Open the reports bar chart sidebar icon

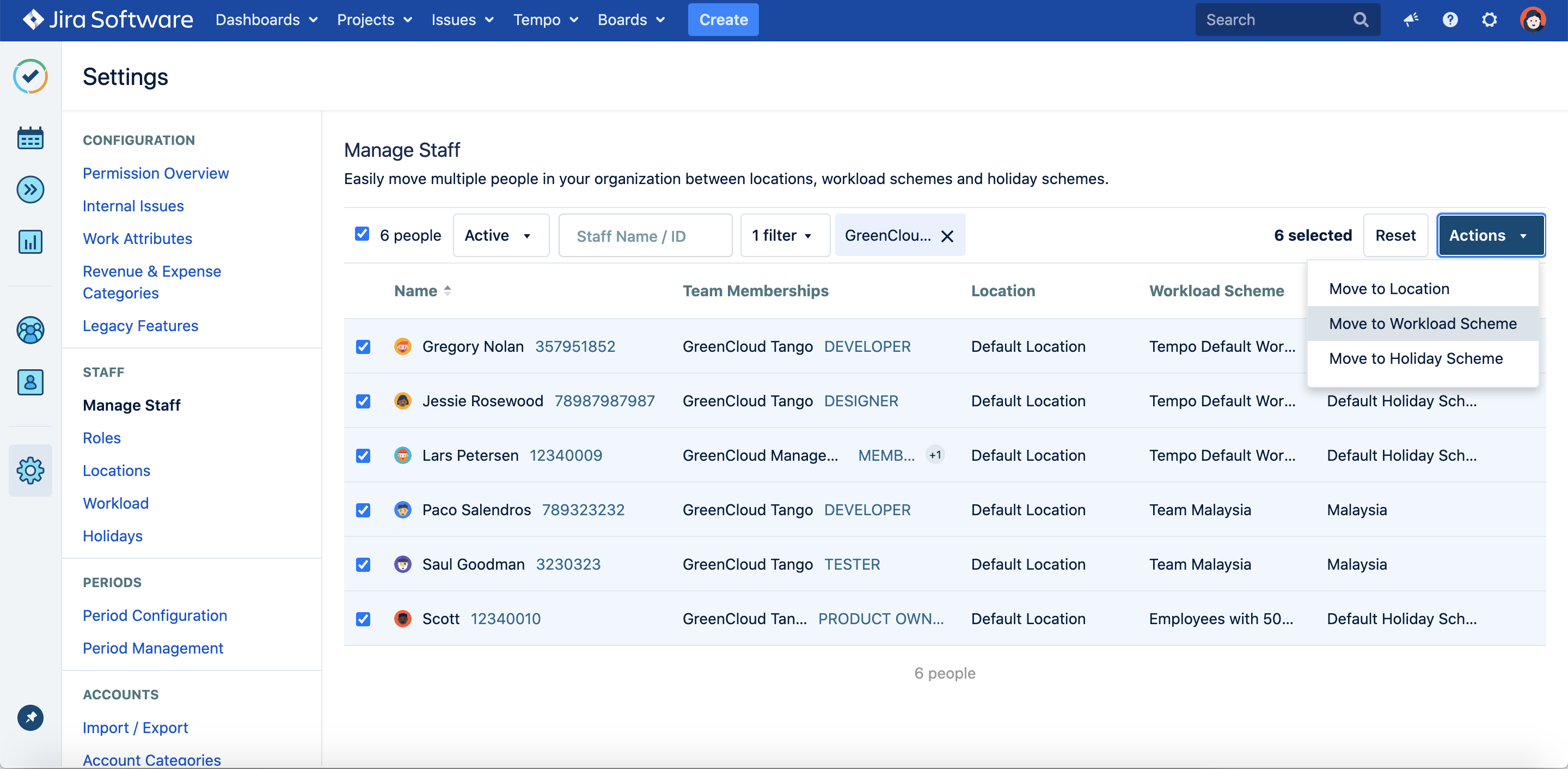coord(30,242)
